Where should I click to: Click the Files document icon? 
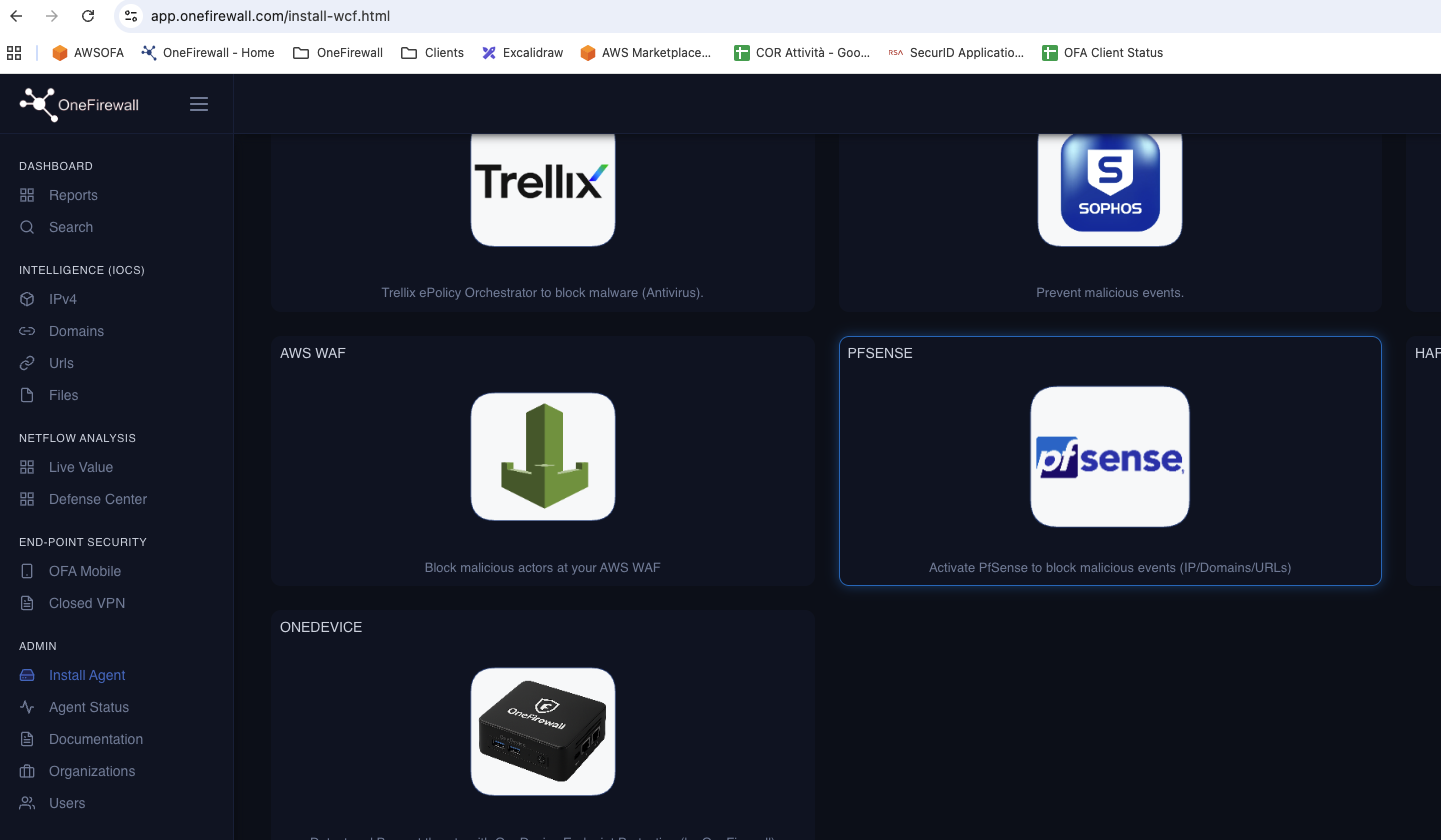click(27, 395)
